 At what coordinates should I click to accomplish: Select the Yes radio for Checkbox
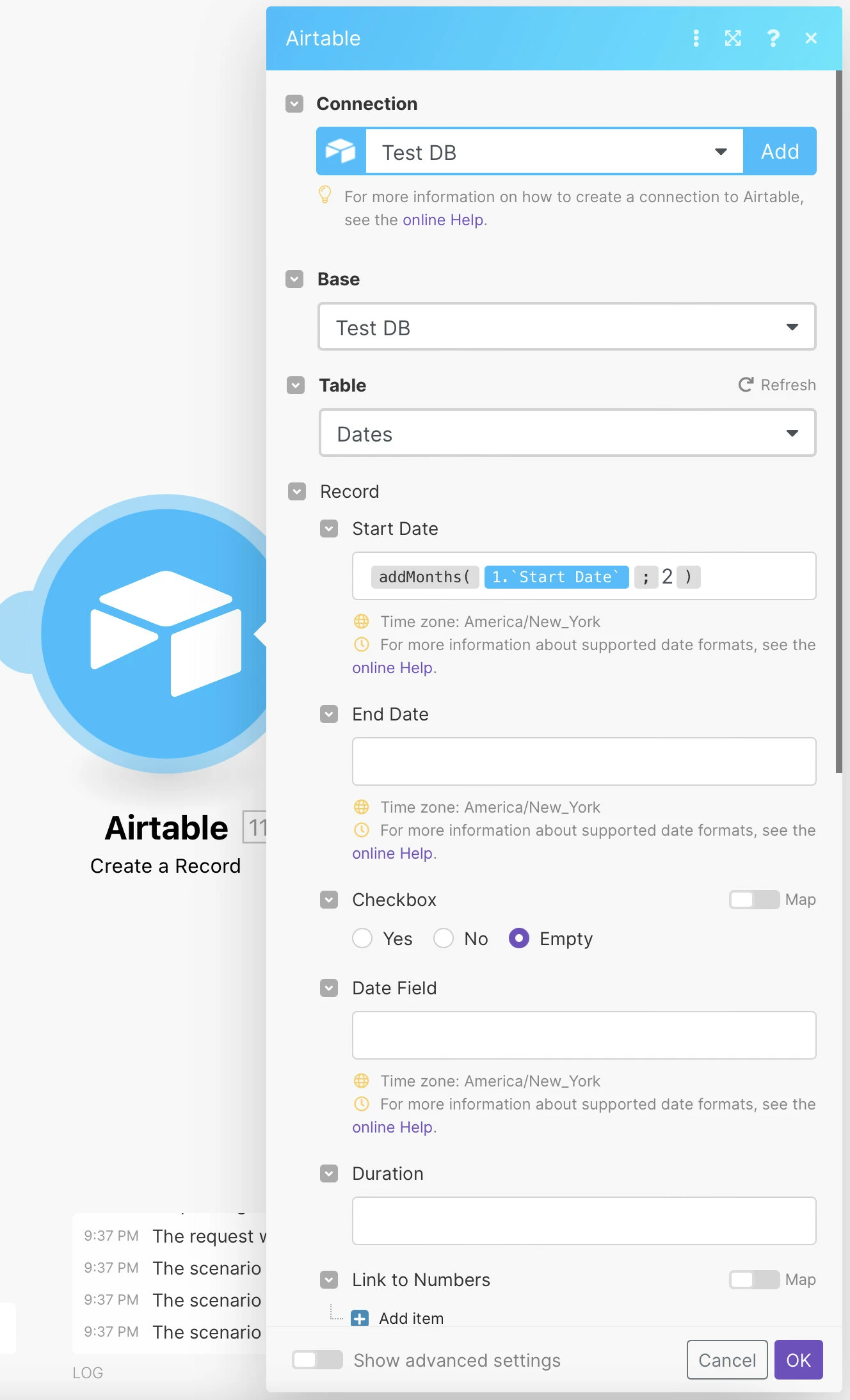tap(362, 938)
